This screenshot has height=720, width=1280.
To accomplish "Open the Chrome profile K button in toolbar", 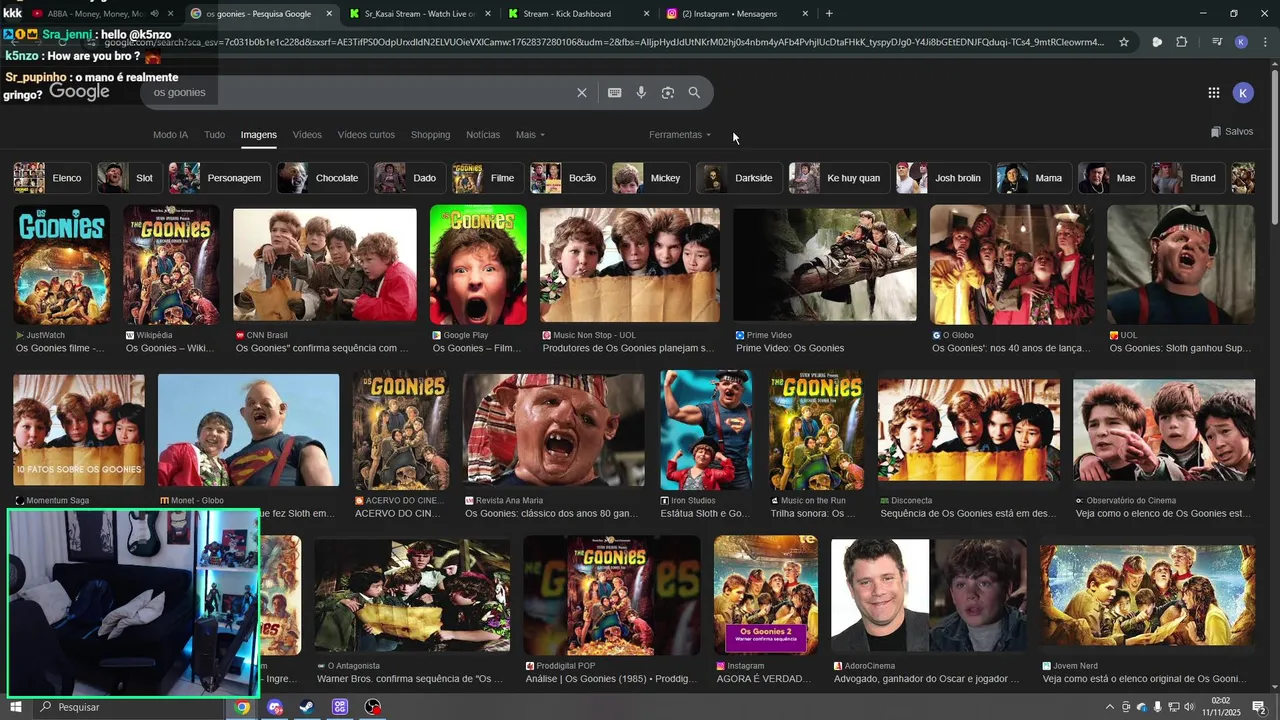I will coord(1241,42).
